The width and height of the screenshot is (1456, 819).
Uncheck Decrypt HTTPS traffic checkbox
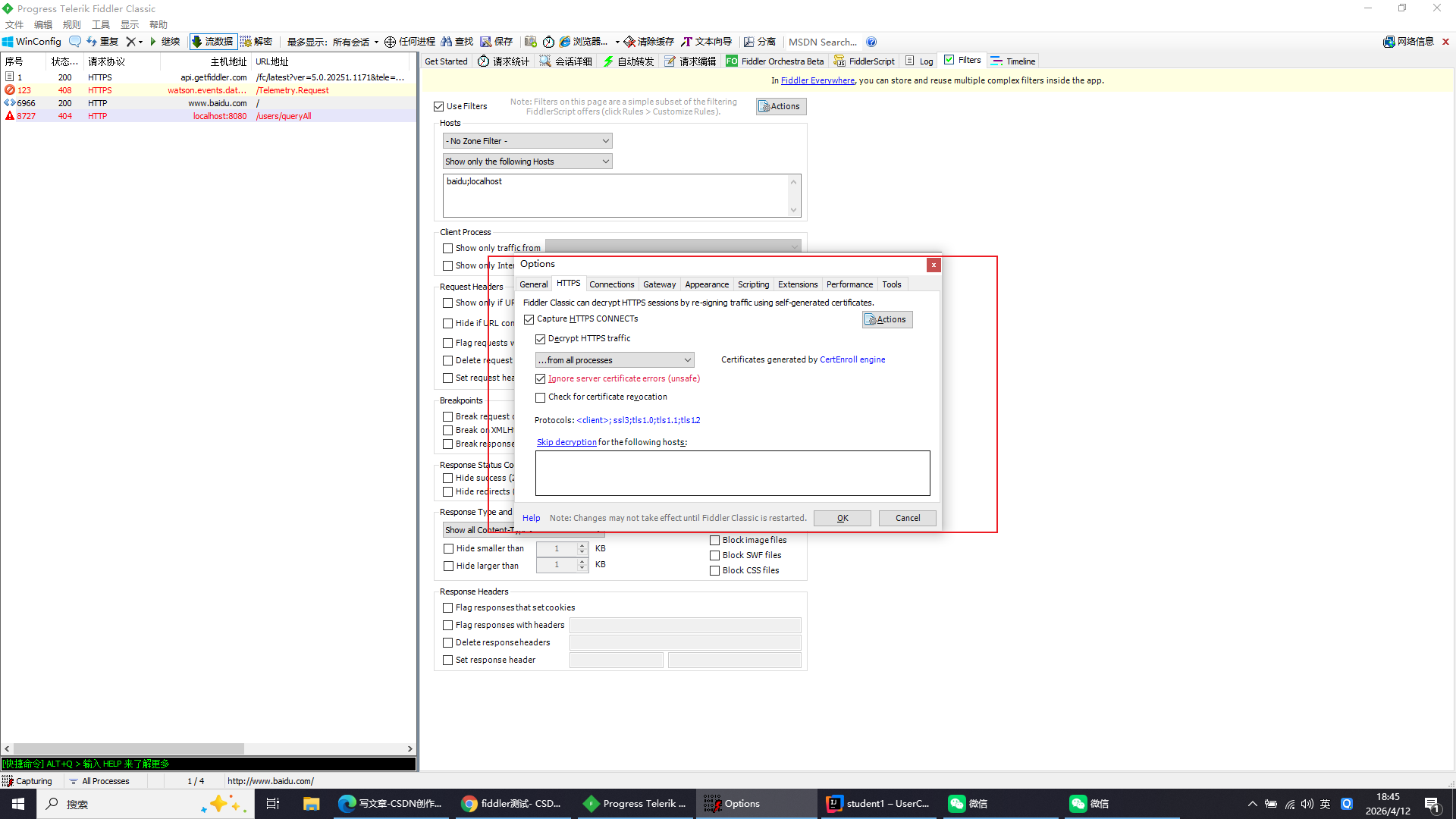[541, 339]
